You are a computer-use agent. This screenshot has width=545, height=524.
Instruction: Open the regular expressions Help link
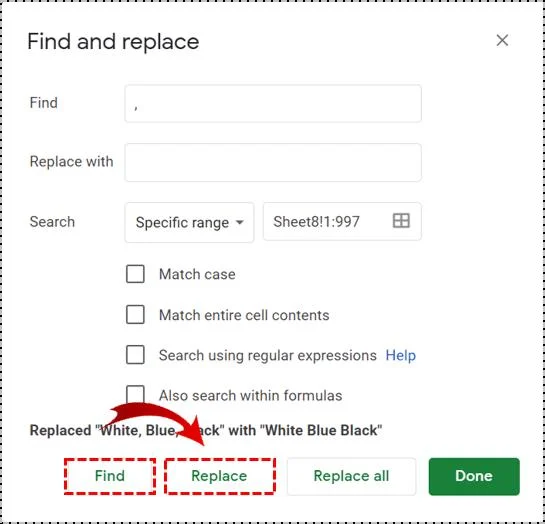(x=400, y=355)
